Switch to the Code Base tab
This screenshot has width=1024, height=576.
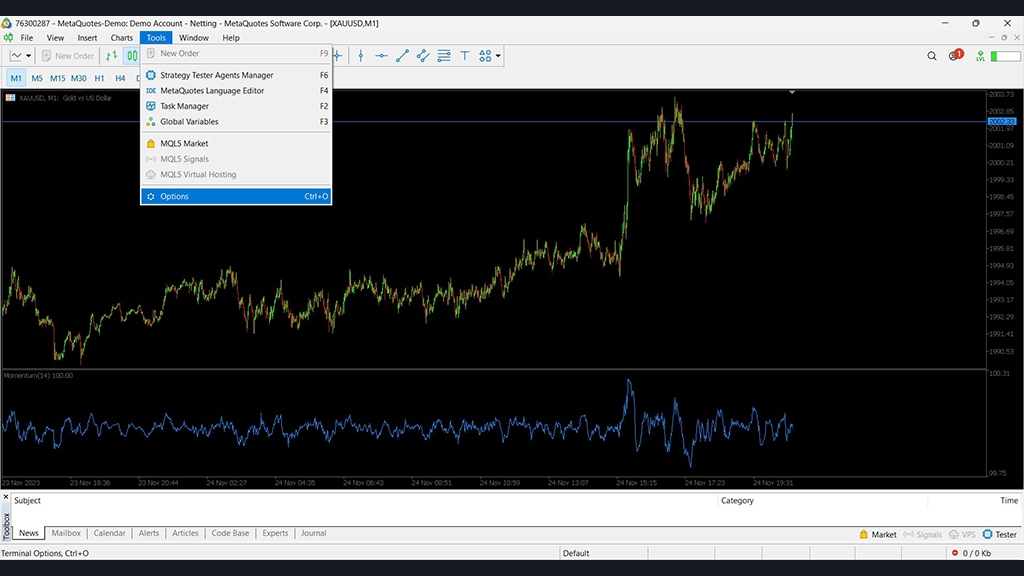tap(231, 533)
